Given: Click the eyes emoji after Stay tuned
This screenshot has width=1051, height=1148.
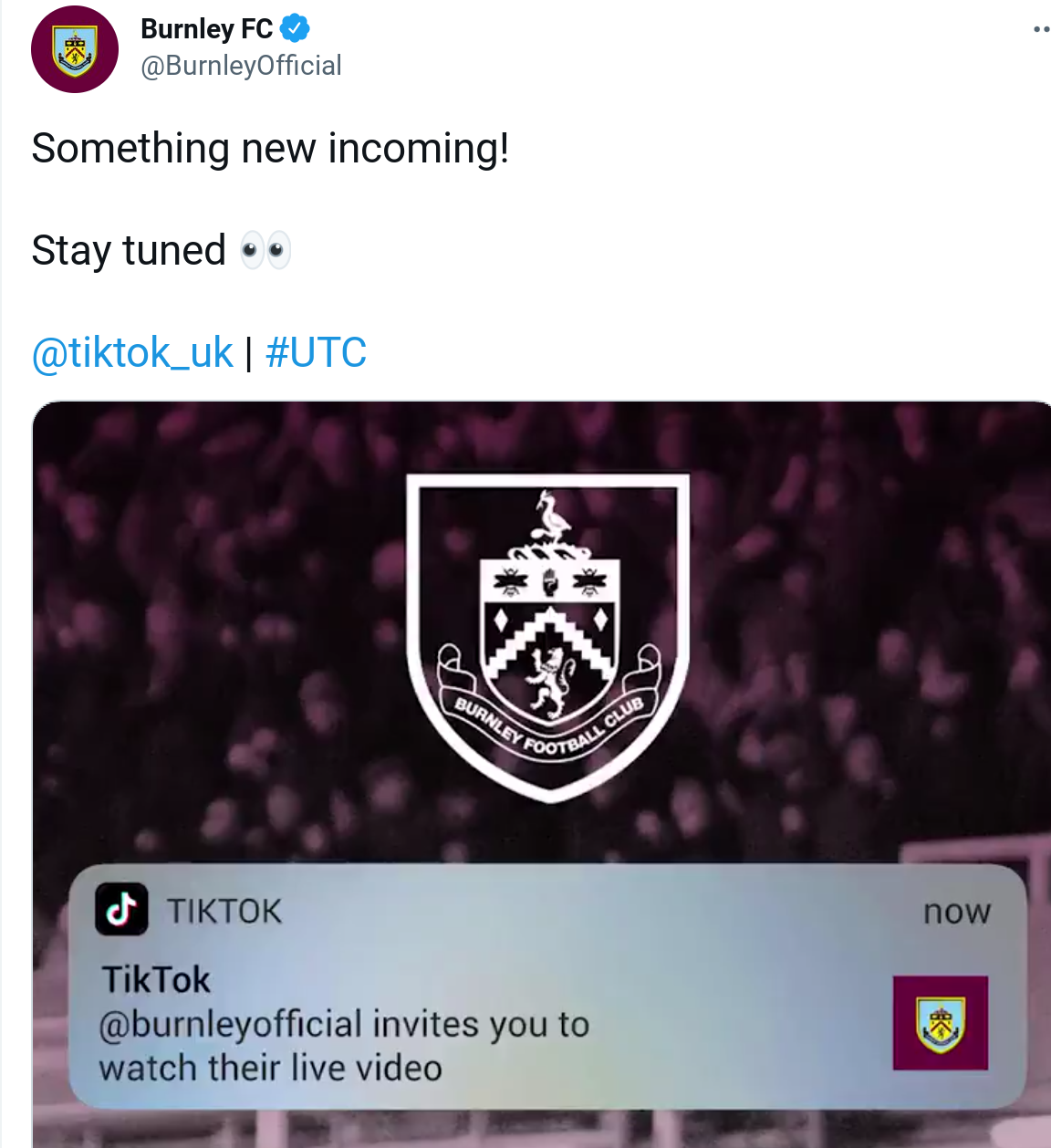Looking at the screenshot, I should coord(265,251).
